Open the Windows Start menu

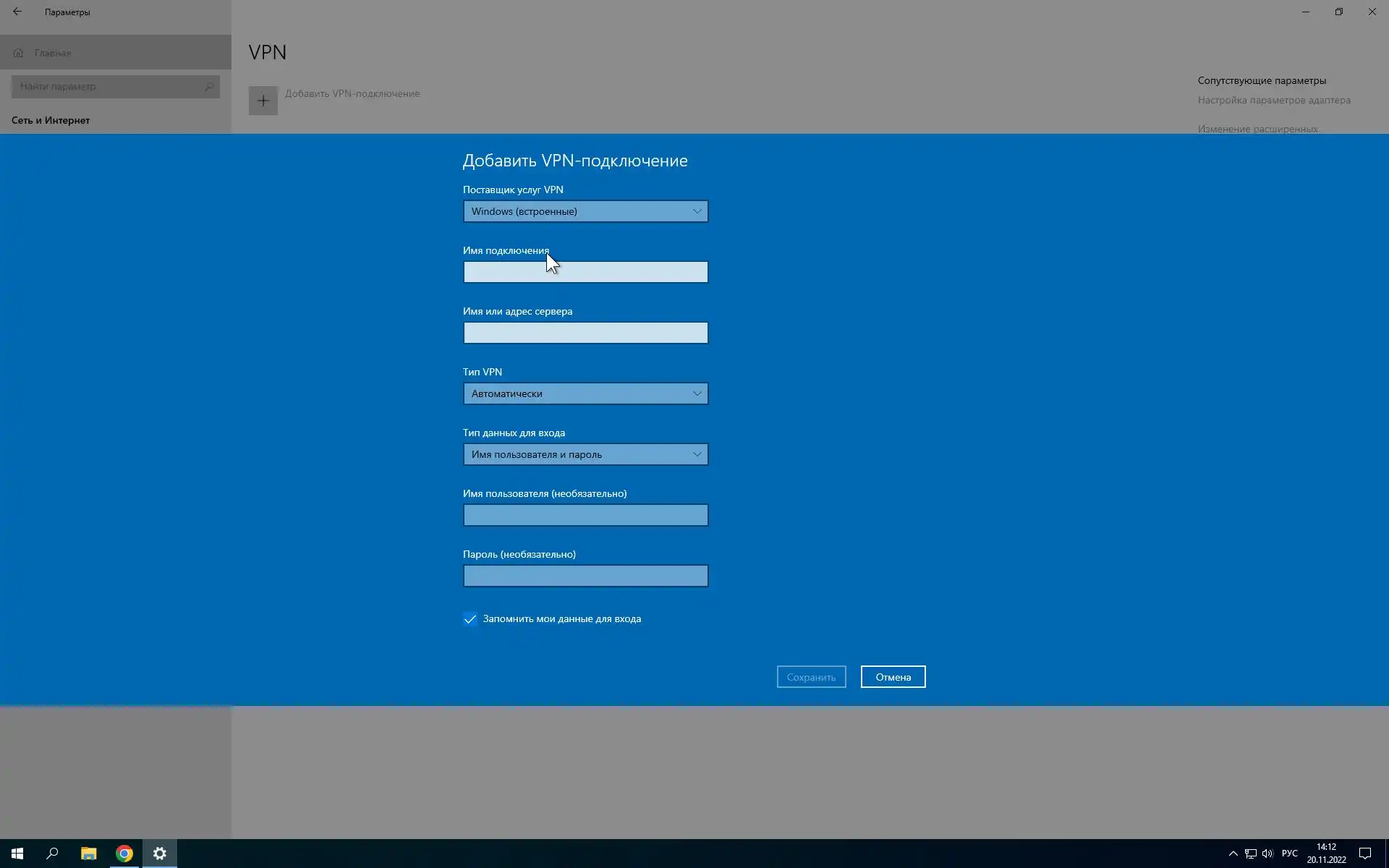[x=17, y=854]
